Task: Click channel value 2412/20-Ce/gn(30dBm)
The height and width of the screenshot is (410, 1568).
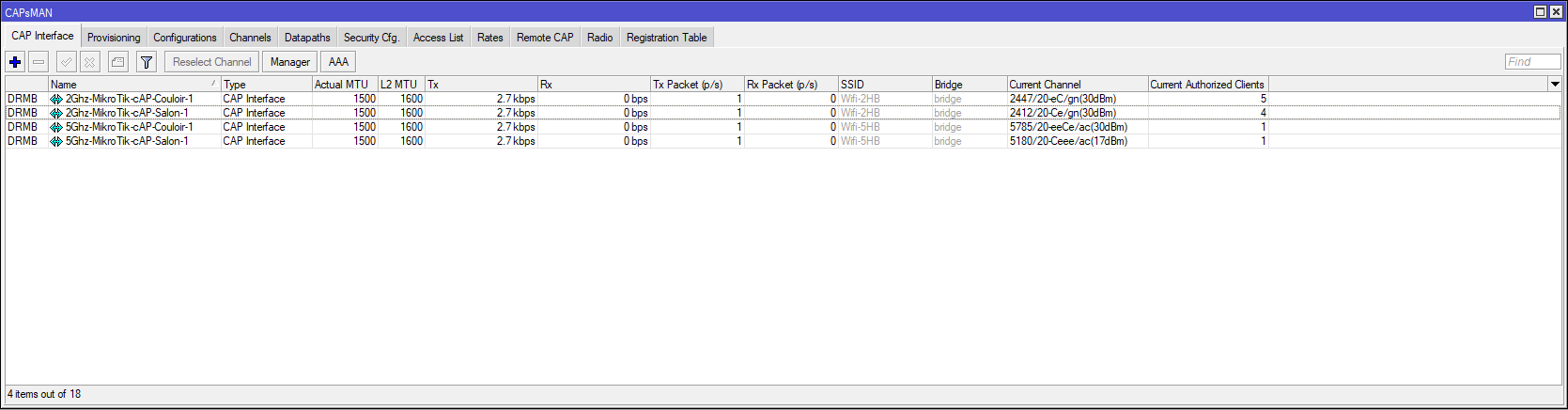Action: (1063, 113)
